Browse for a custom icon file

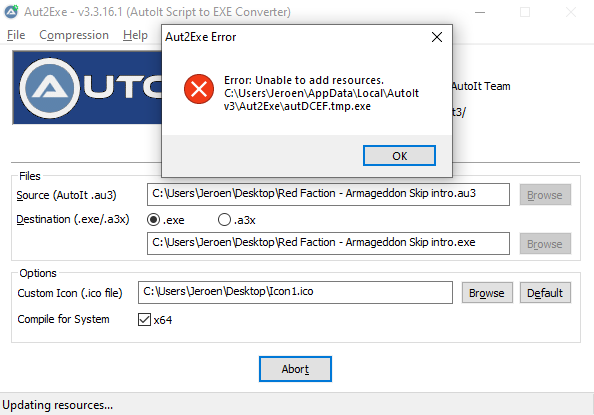click(487, 293)
